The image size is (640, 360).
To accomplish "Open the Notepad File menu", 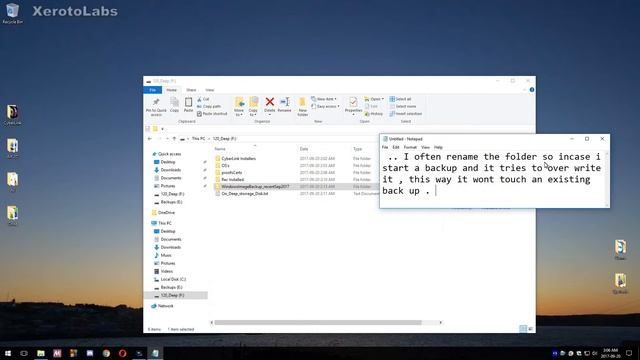I will (385, 147).
